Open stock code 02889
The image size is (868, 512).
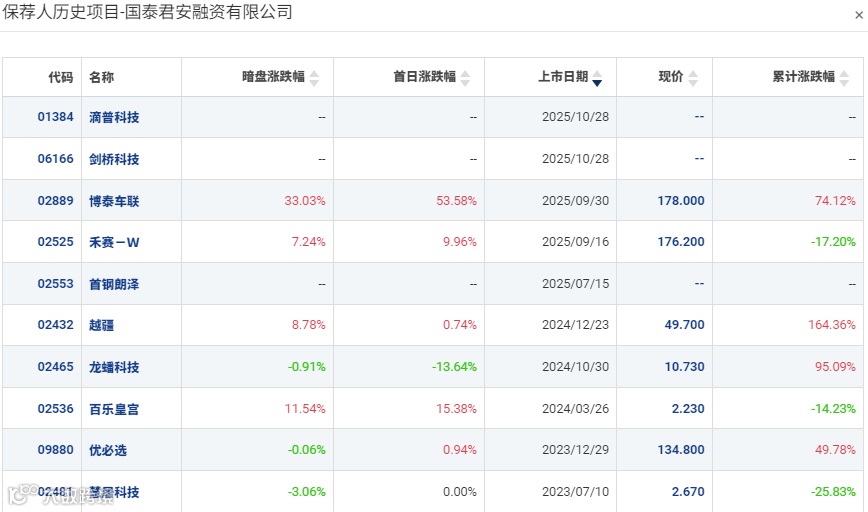click(x=55, y=200)
